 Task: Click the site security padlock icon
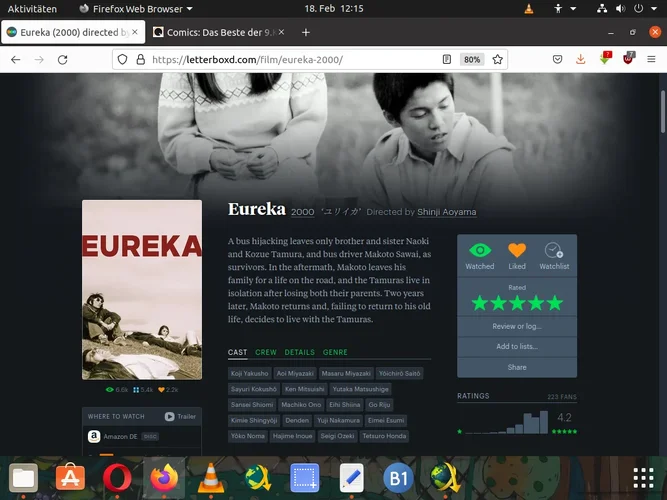(x=140, y=60)
